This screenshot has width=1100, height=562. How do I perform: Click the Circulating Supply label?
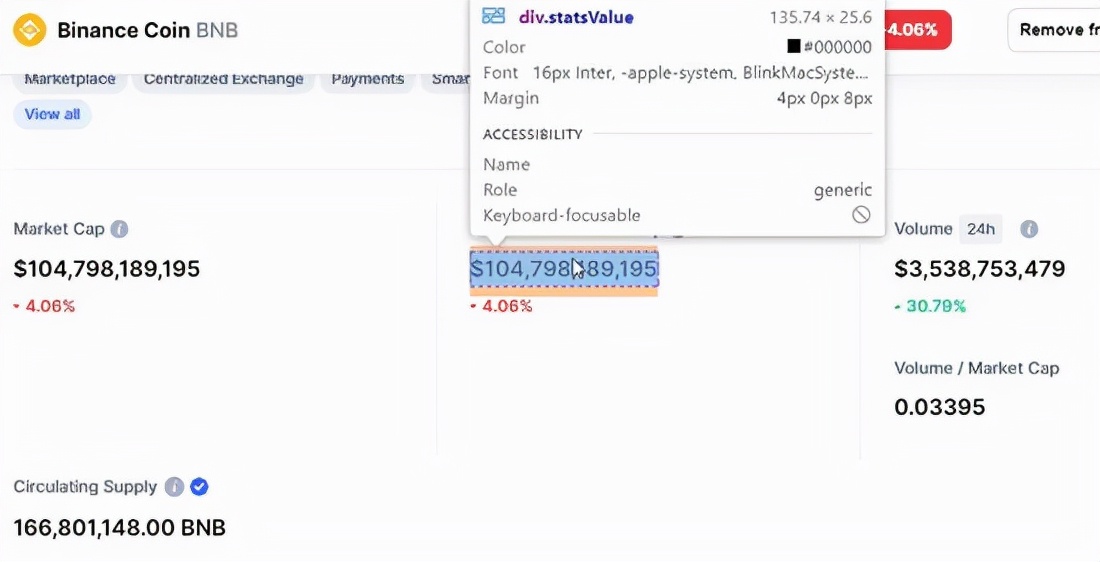[x=85, y=487]
